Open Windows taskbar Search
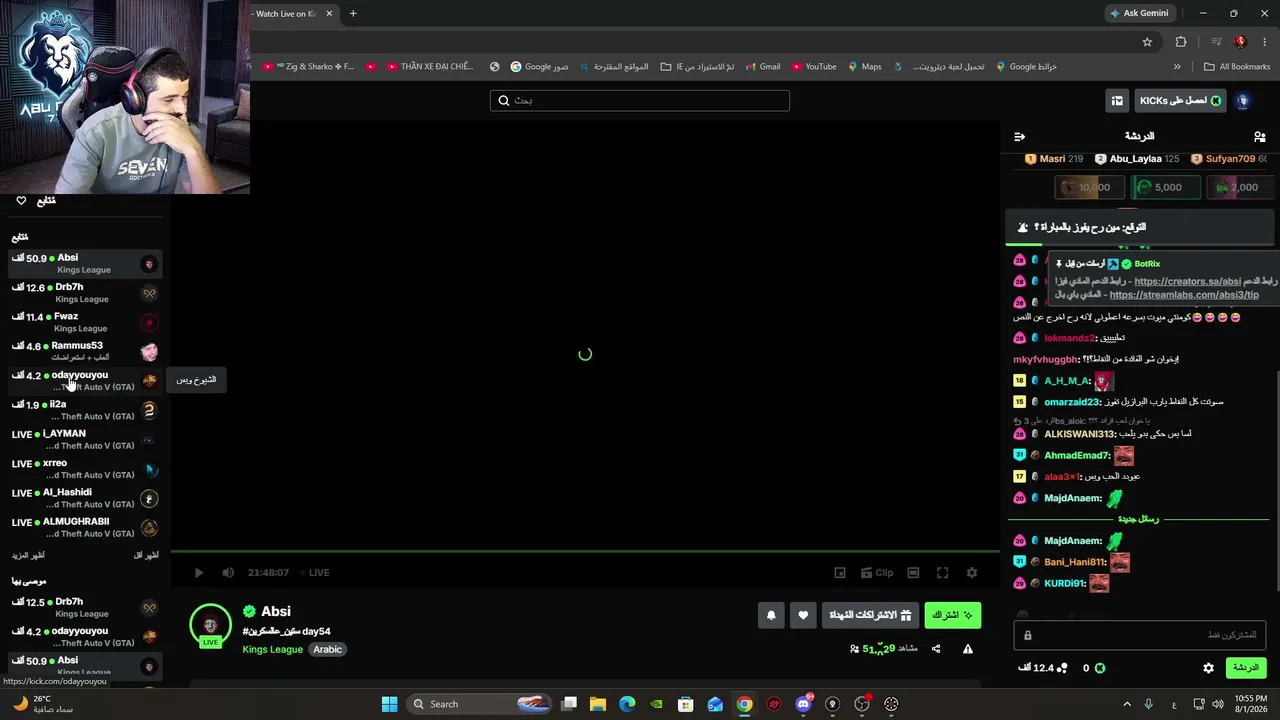The image size is (1280, 720). click(480, 704)
